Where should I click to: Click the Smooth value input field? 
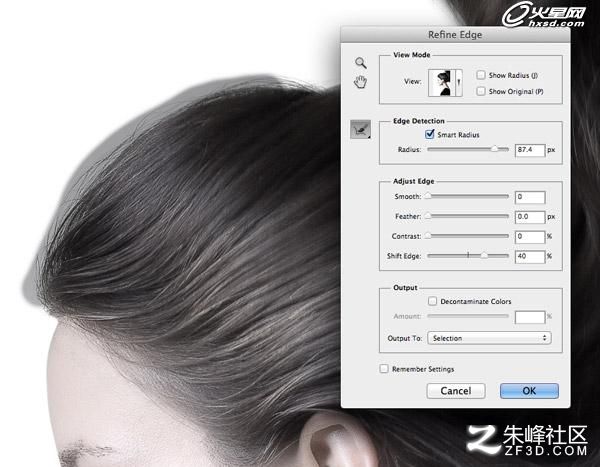pyautogui.click(x=530, y=197)
